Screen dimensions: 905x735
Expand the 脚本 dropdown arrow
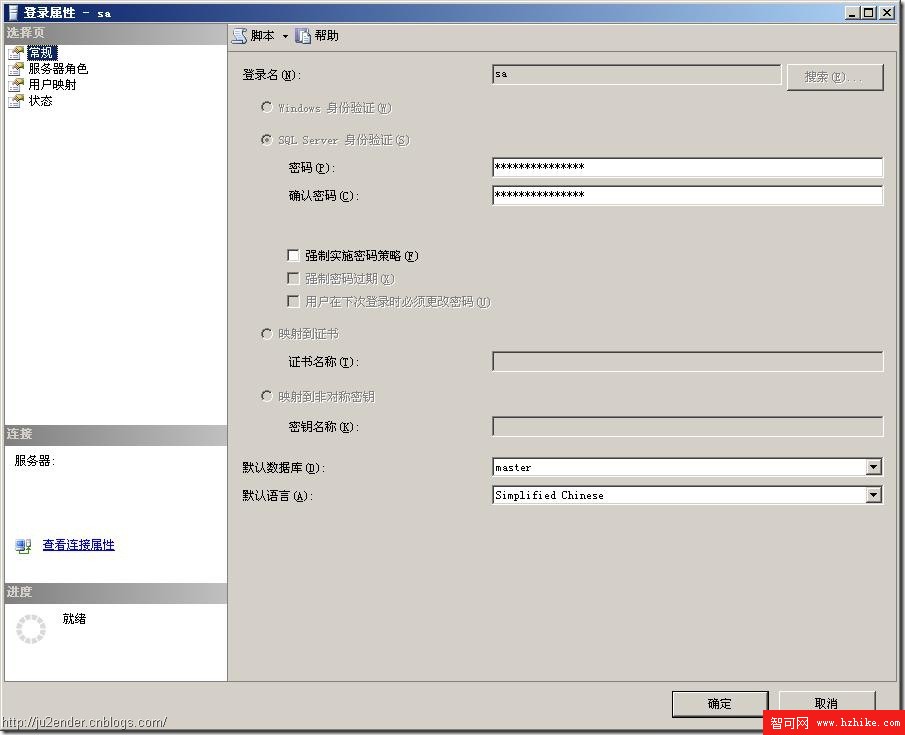[x=285, y=36]
